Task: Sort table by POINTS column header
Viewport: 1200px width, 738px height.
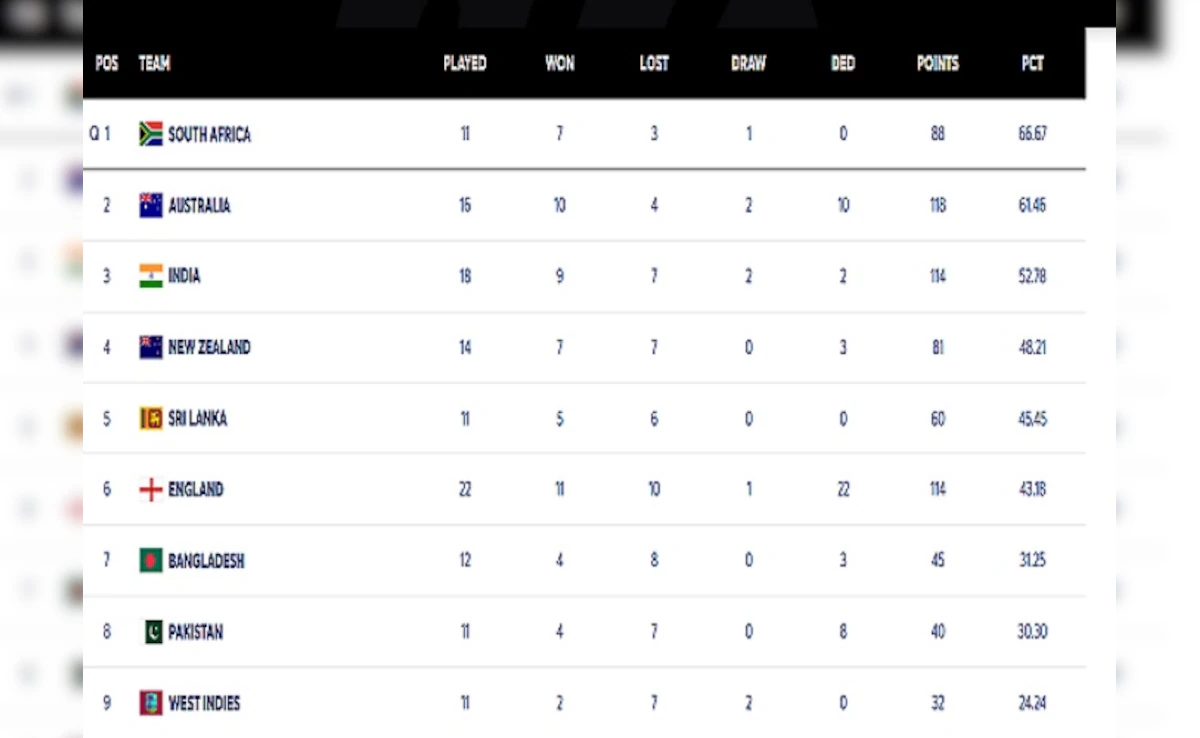Action: tap(938, 63)
